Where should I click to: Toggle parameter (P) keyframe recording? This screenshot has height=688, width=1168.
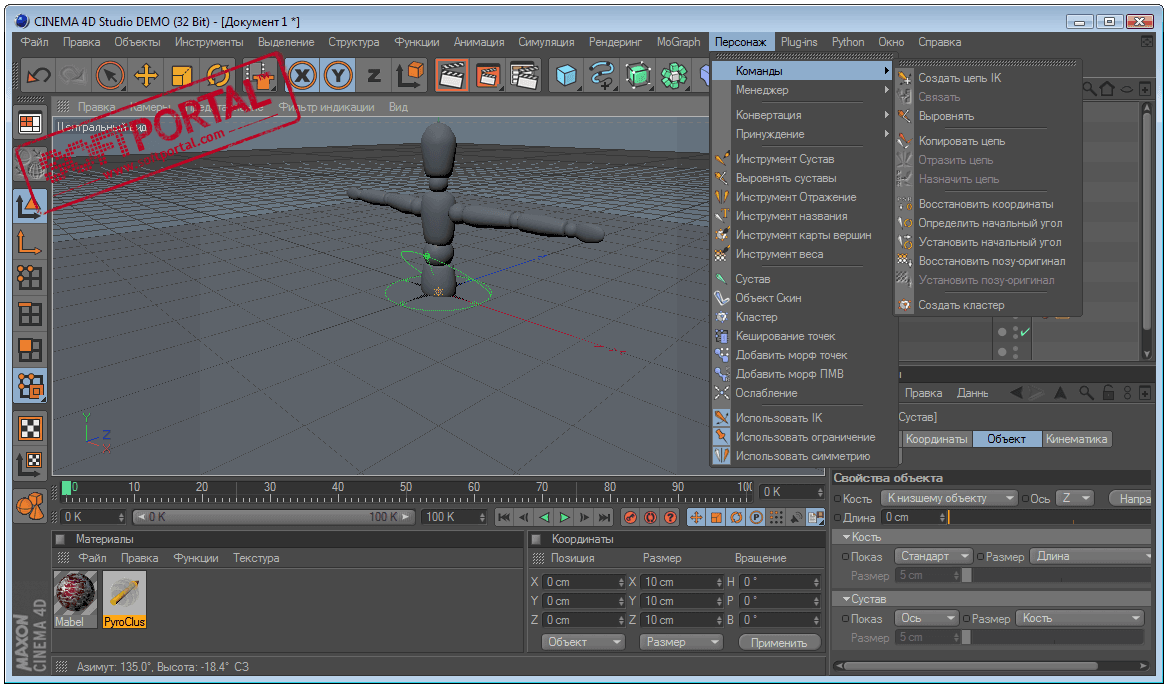tap(756, 517)
